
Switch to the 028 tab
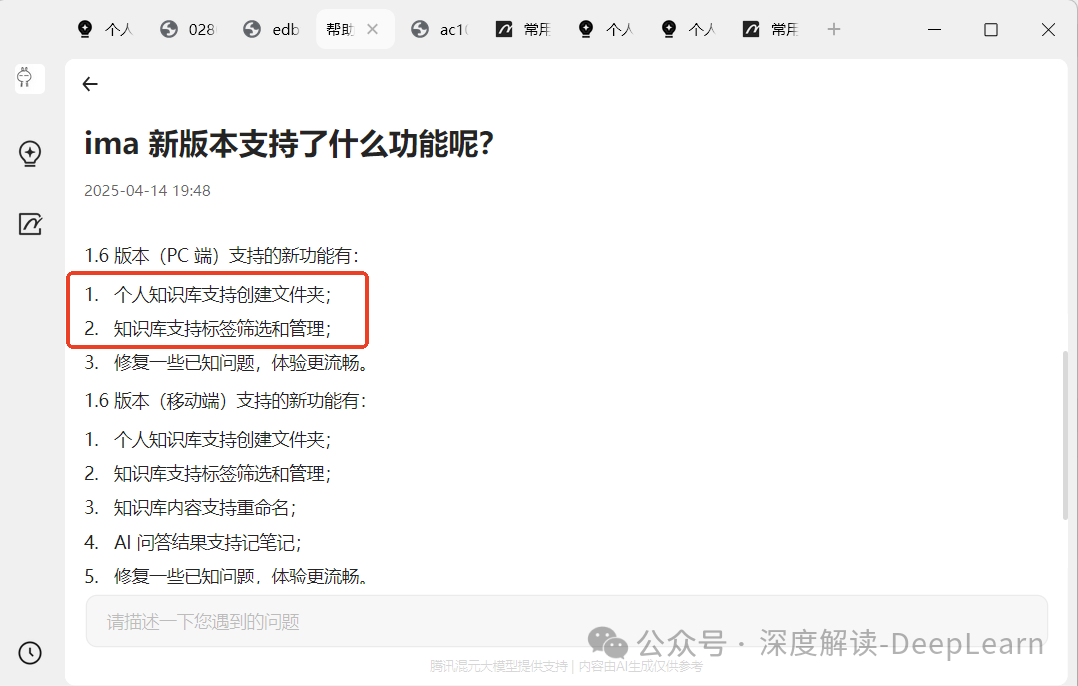coord(188,30)
